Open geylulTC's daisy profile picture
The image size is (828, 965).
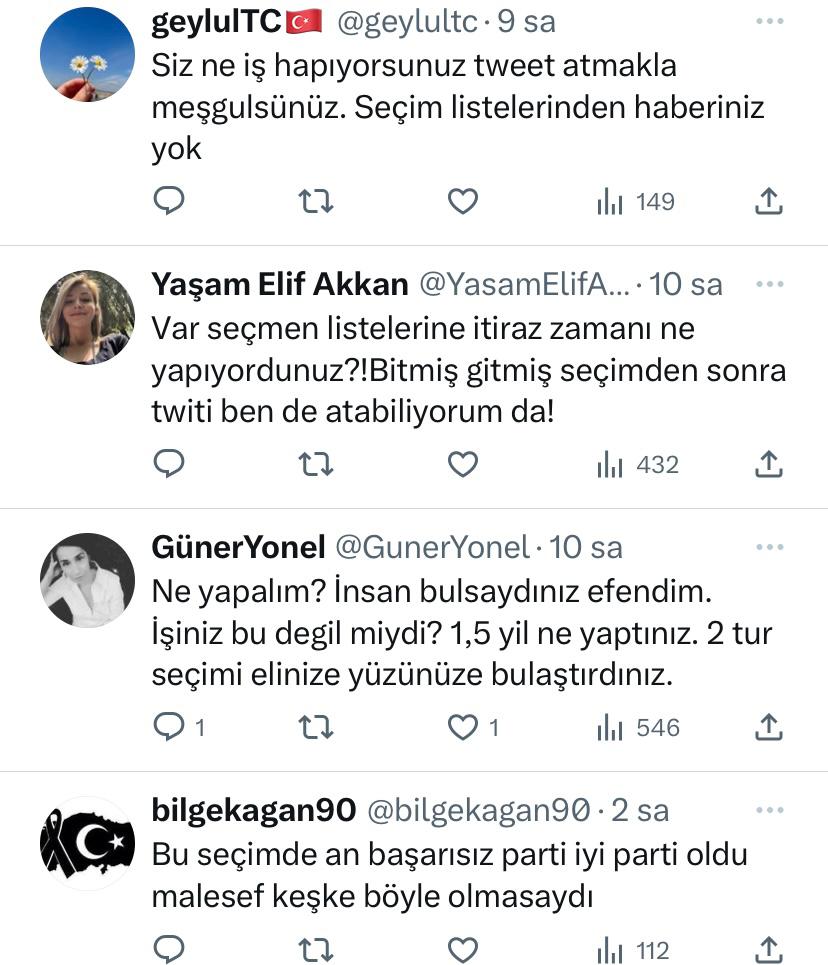click(x=87, y=55)
